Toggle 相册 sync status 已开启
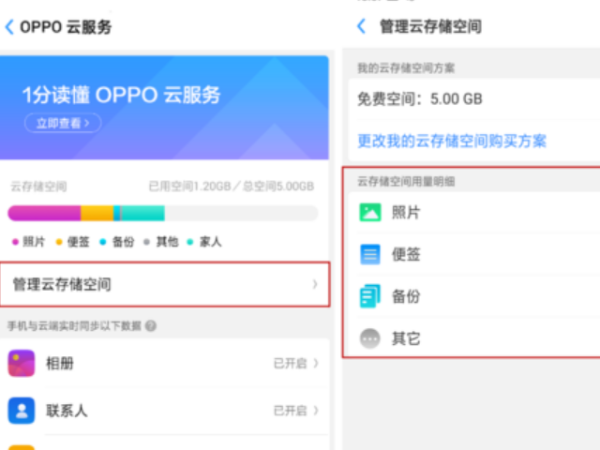 click(290, 363)
